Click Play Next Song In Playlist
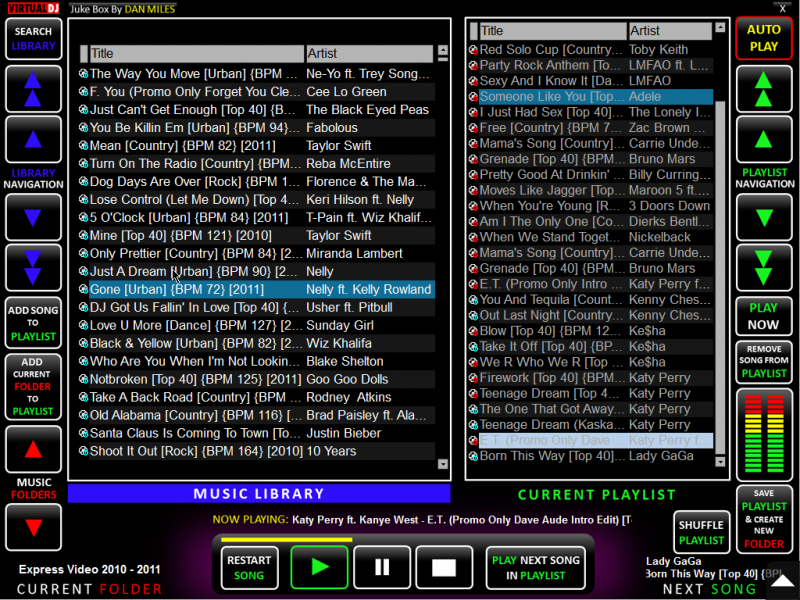Image resolution: width=800 pixels, height=600 pixels. coord(536,567)
